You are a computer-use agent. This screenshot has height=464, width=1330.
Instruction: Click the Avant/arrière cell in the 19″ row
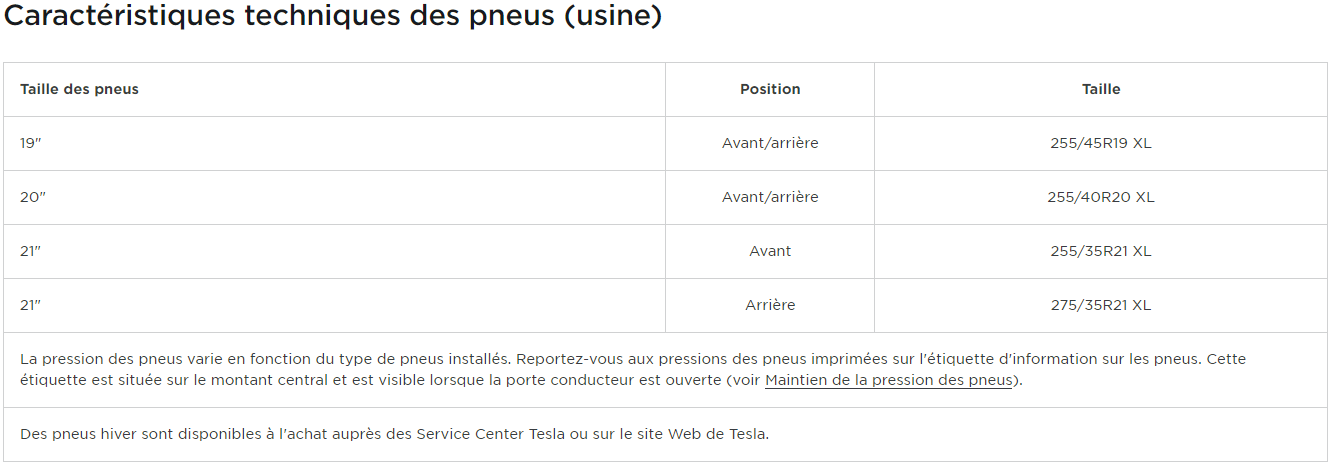770,143
